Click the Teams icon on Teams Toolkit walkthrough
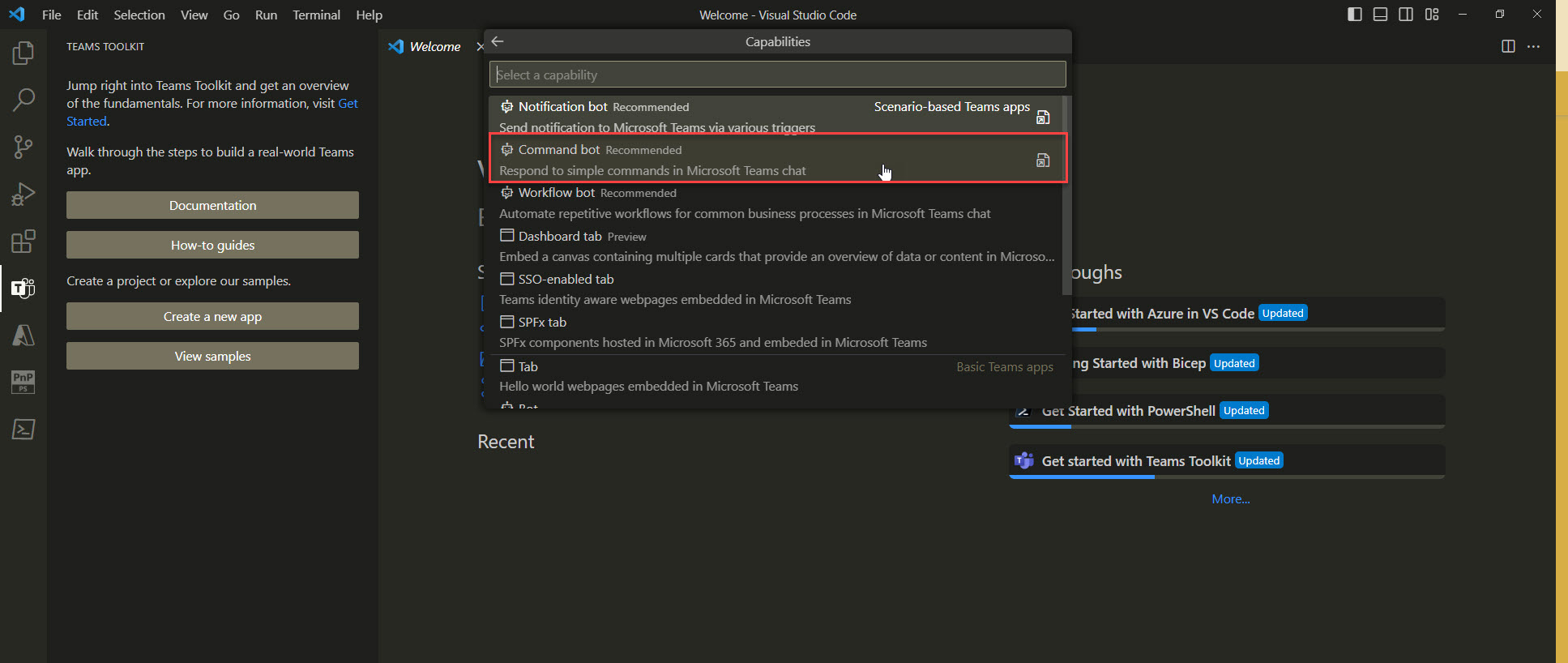The image size is (1568, 663). coord(1024,460)
